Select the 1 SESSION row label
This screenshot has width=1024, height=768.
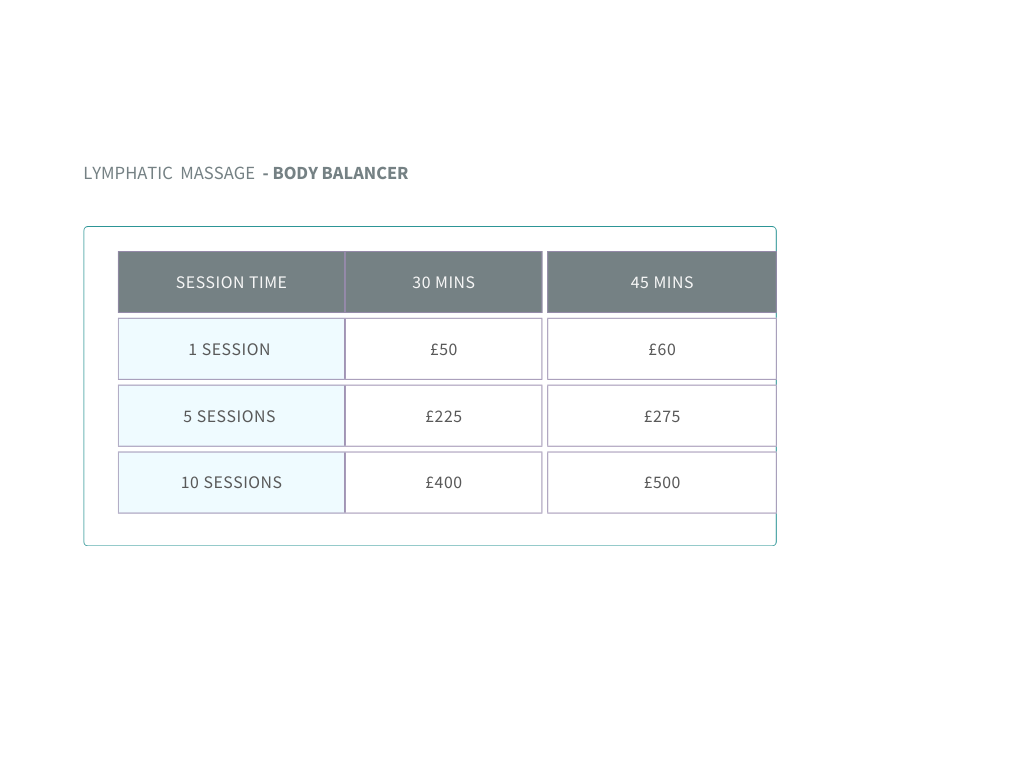[x=230, y=349]
